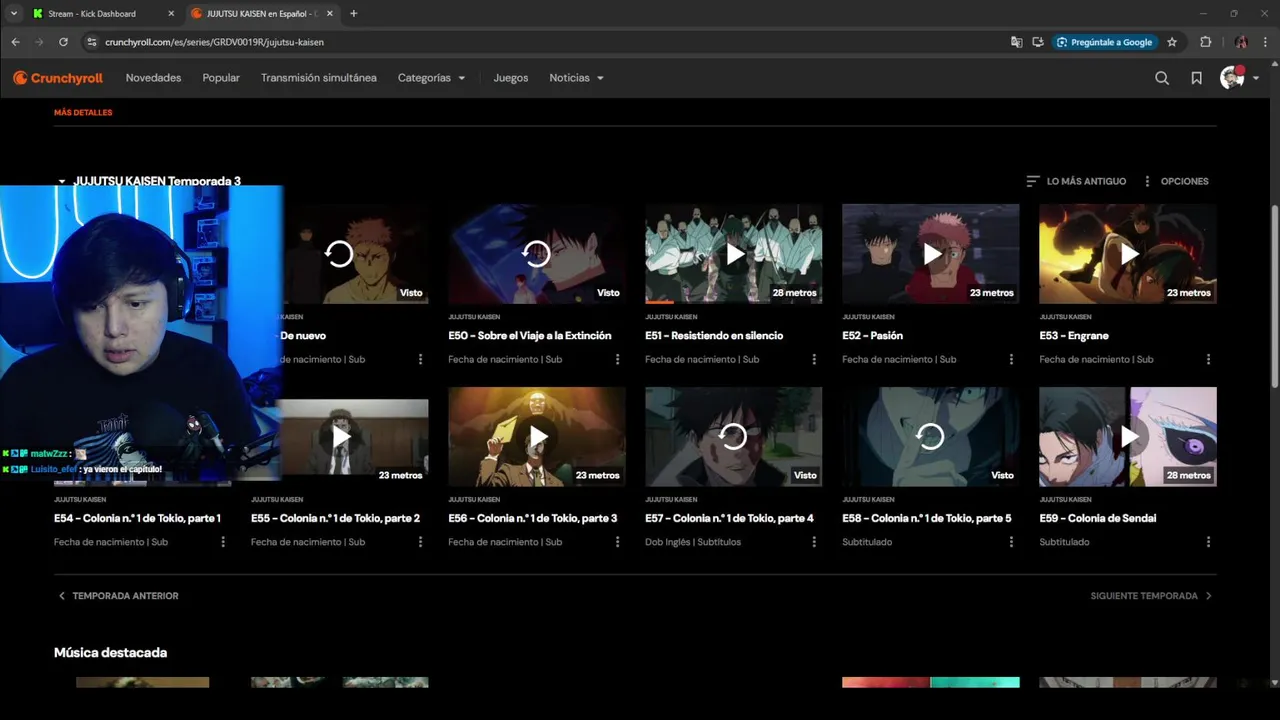Viewport: 1280px width, 720px height.
Task: Open the OPCIONES menu
Action: click(x=1175, y=181)
